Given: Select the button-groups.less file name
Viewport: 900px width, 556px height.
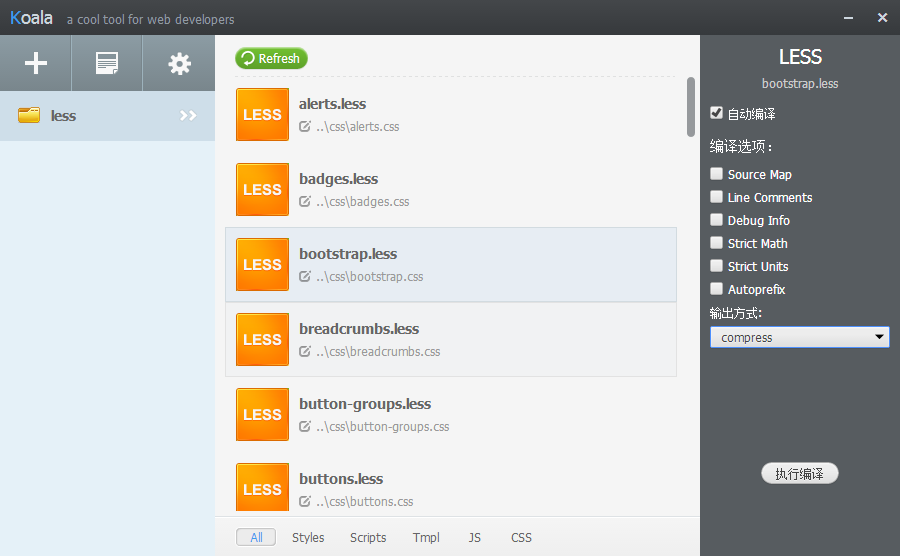Looking at the screenshot, I should 365,405.
